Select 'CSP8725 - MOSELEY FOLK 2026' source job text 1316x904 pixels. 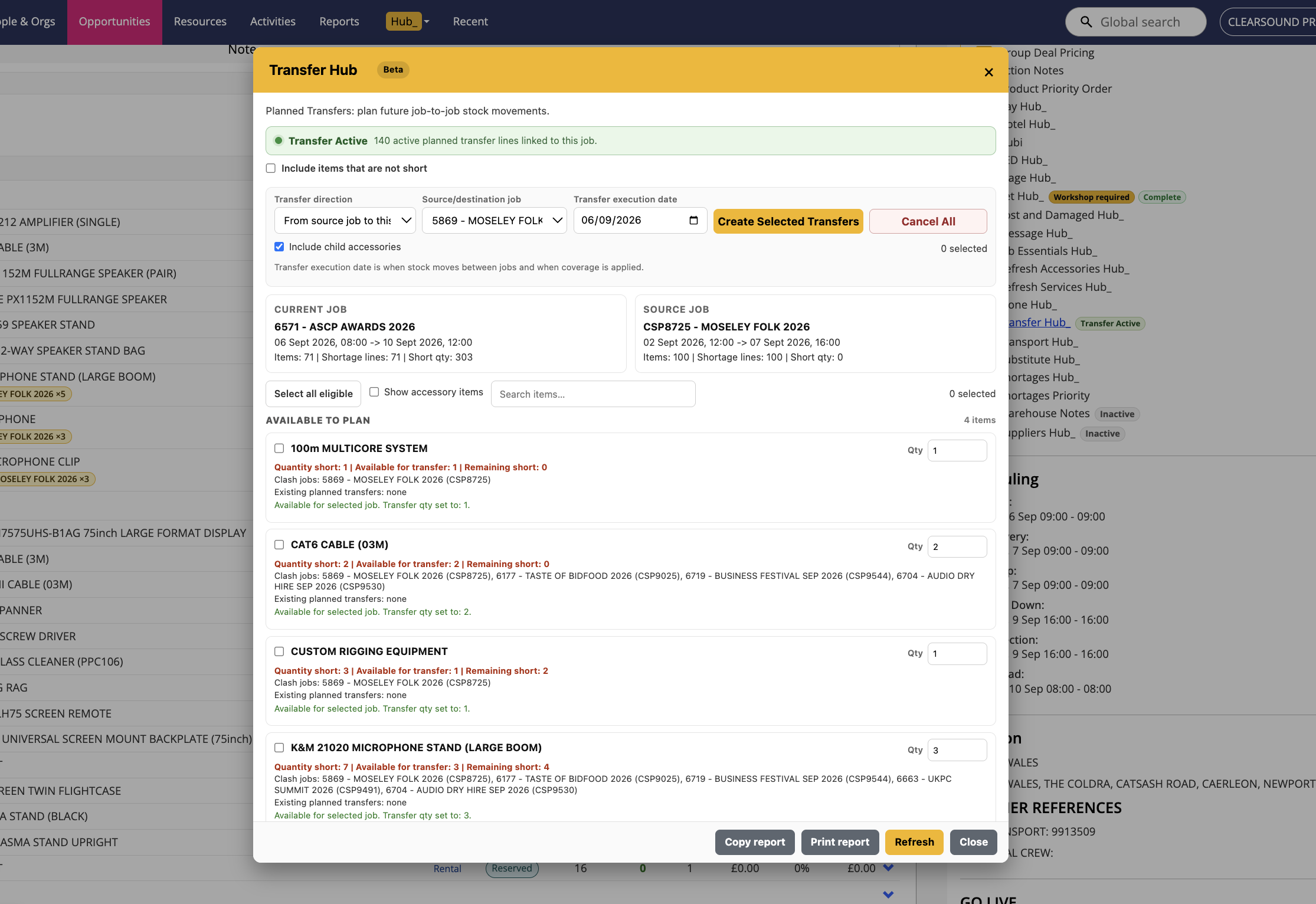(726, 327)
